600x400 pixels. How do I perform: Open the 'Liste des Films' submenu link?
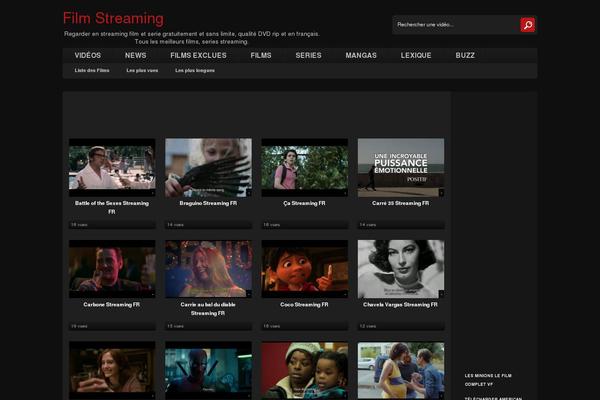point(92,70)
